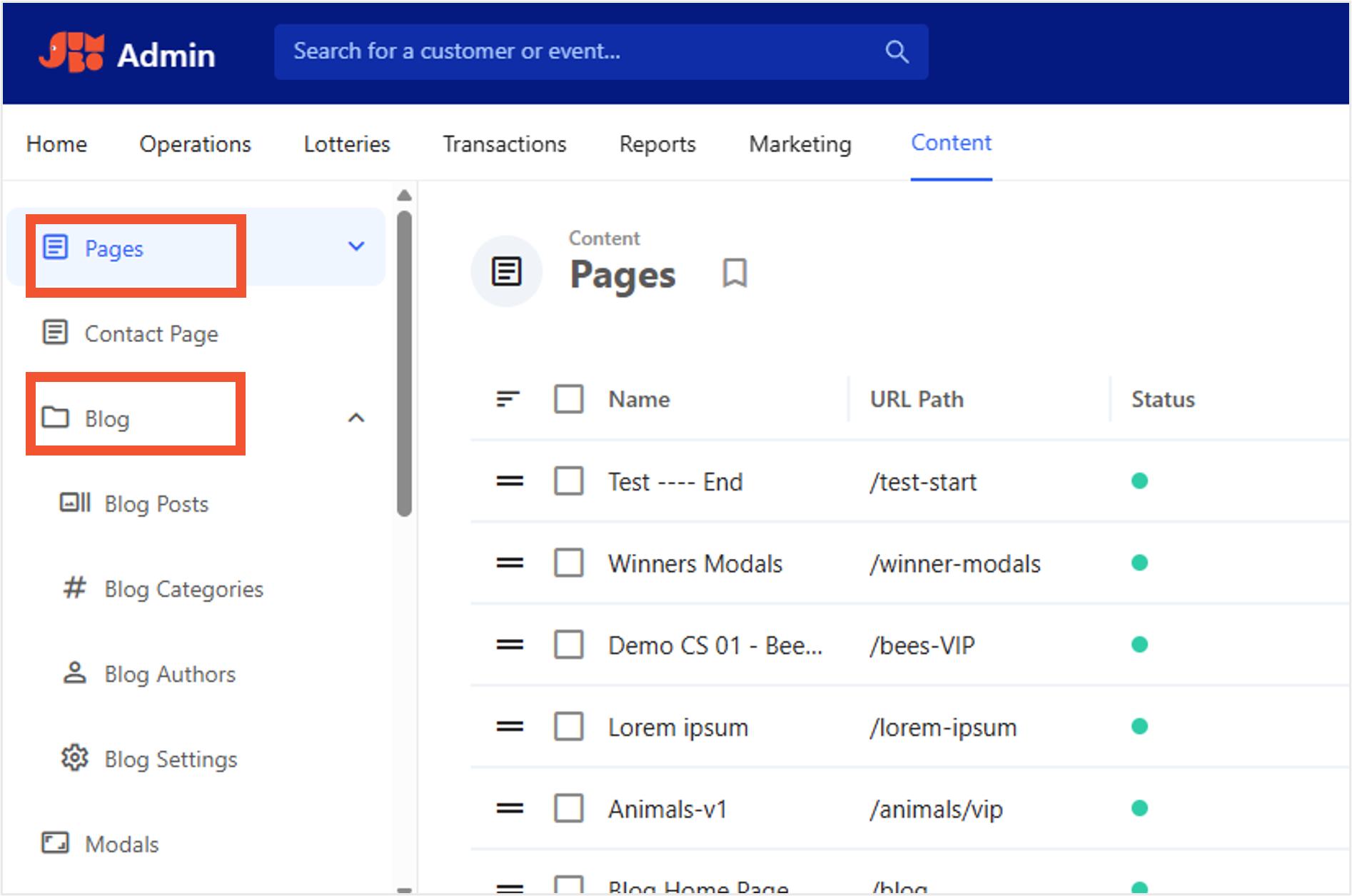Viewport: 1352px width, 896px height.
Task: Open the Animals-v1 page entry
Action: [x=667, y=809]
